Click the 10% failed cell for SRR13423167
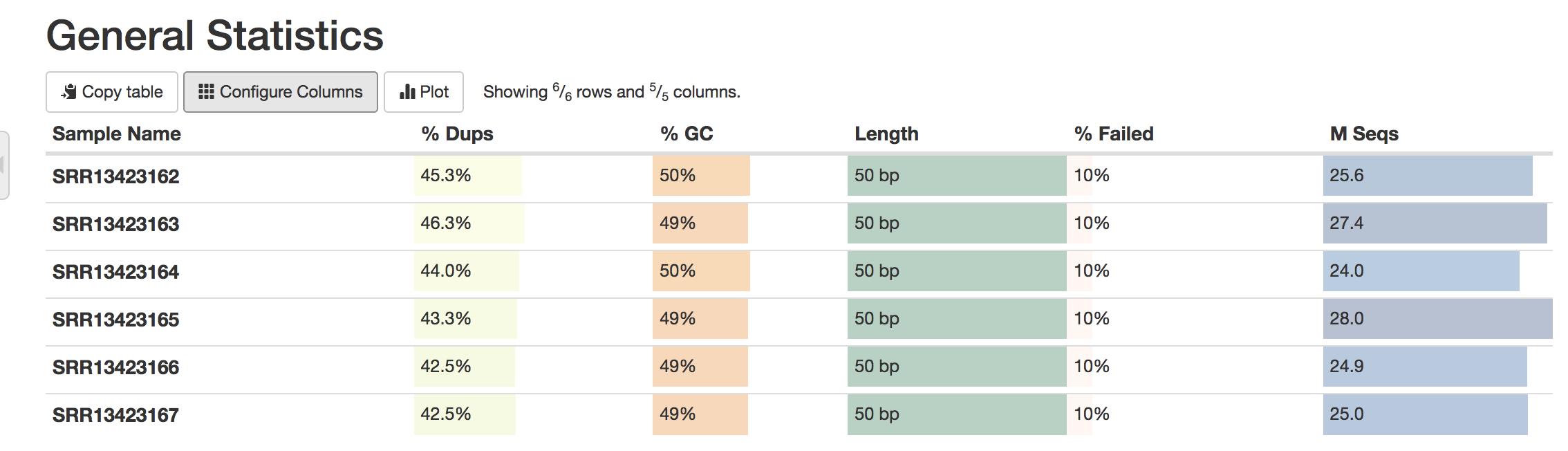This screenshot has height=451, width=1568. 1092,414
